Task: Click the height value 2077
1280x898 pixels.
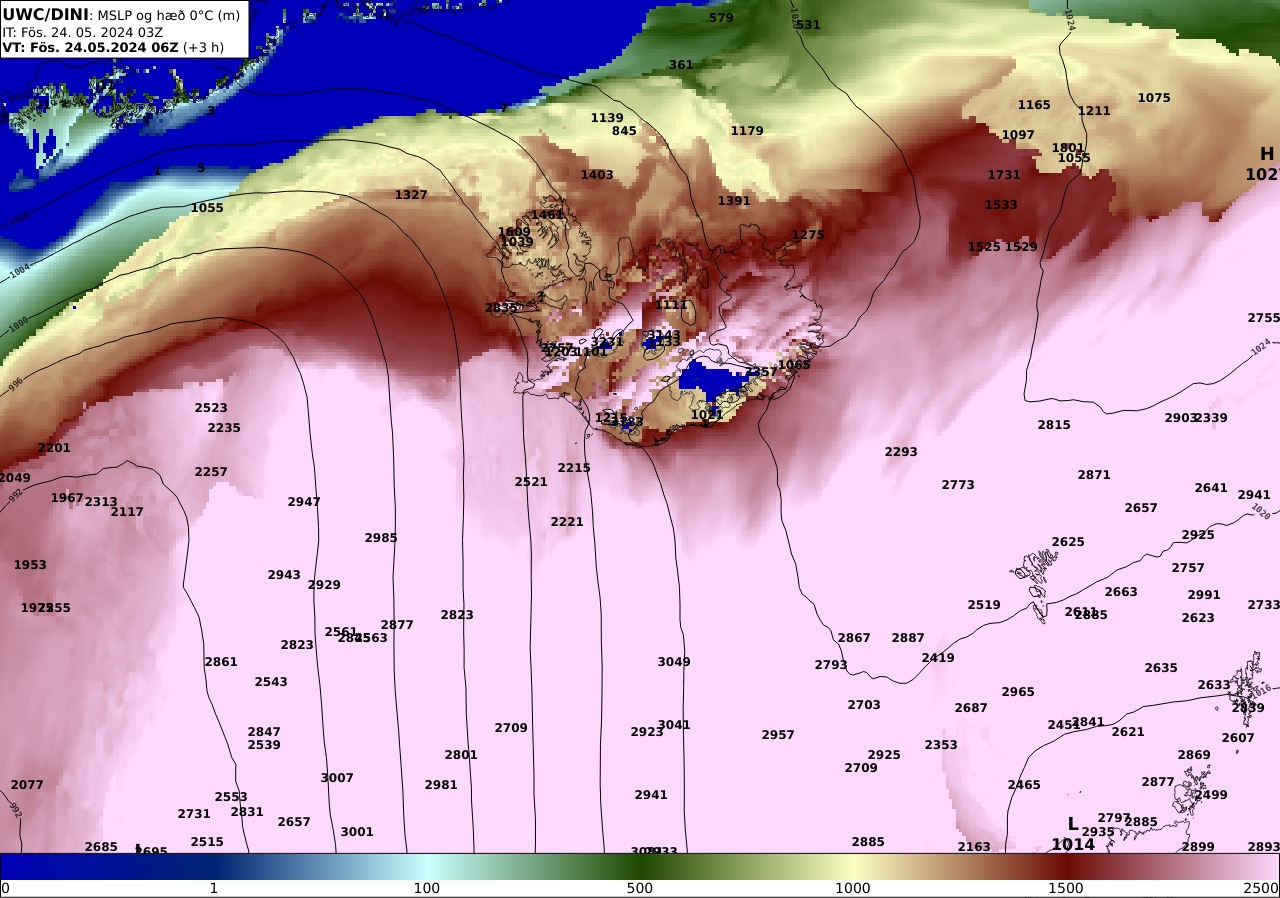Action: 27,785
